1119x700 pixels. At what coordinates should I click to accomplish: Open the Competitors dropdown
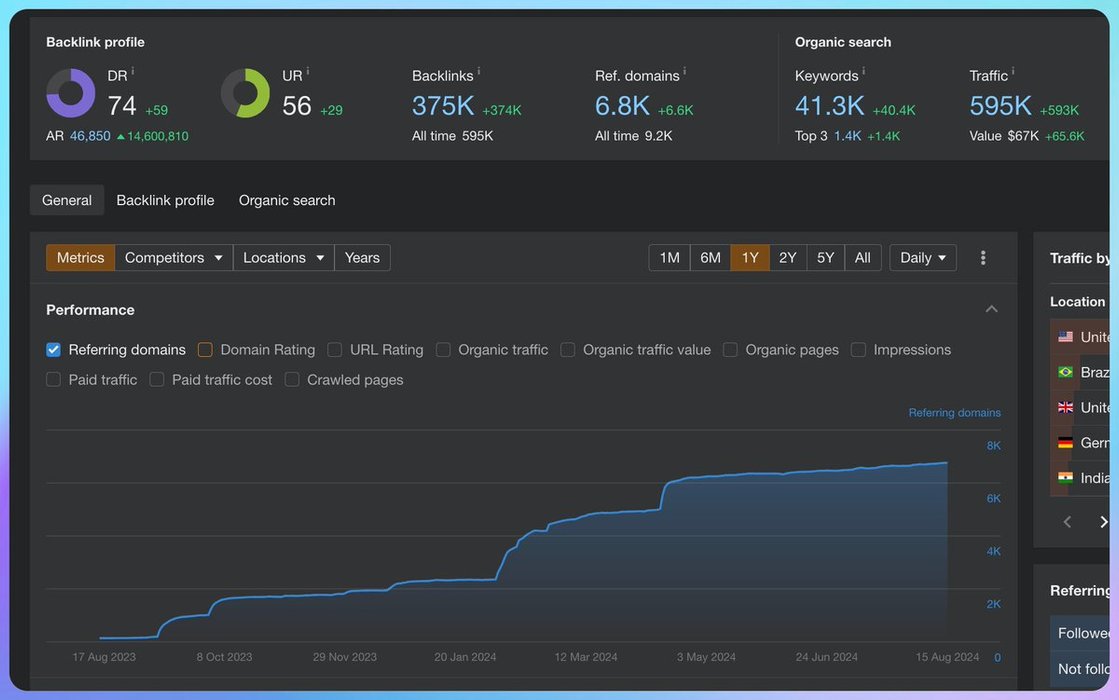pyautogui.click(x=173, y=258)
